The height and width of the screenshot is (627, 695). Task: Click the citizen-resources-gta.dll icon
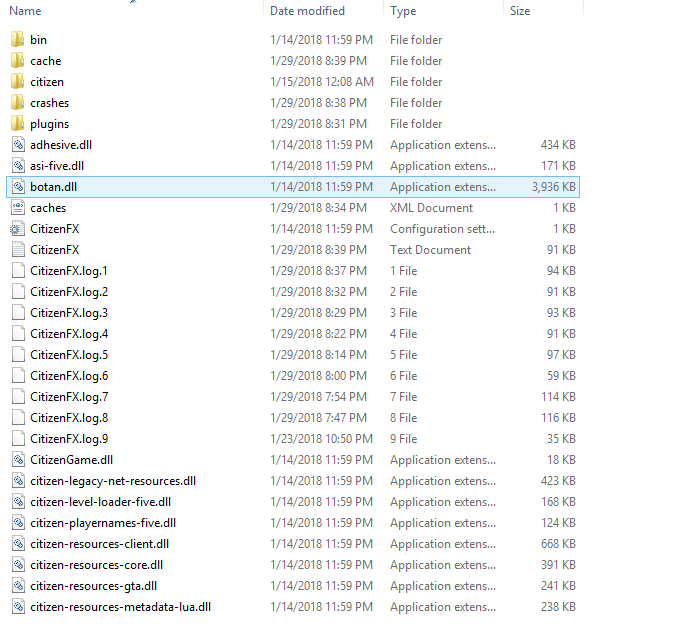click(18, 586)
